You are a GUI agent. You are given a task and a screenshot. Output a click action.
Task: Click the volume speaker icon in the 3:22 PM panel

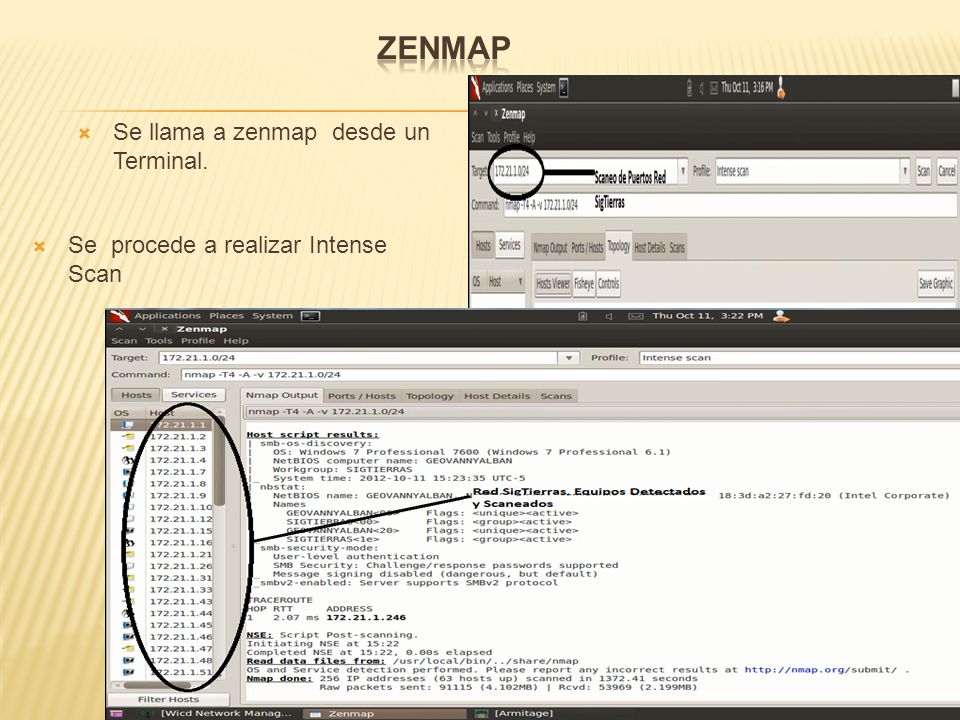(609, 316)
